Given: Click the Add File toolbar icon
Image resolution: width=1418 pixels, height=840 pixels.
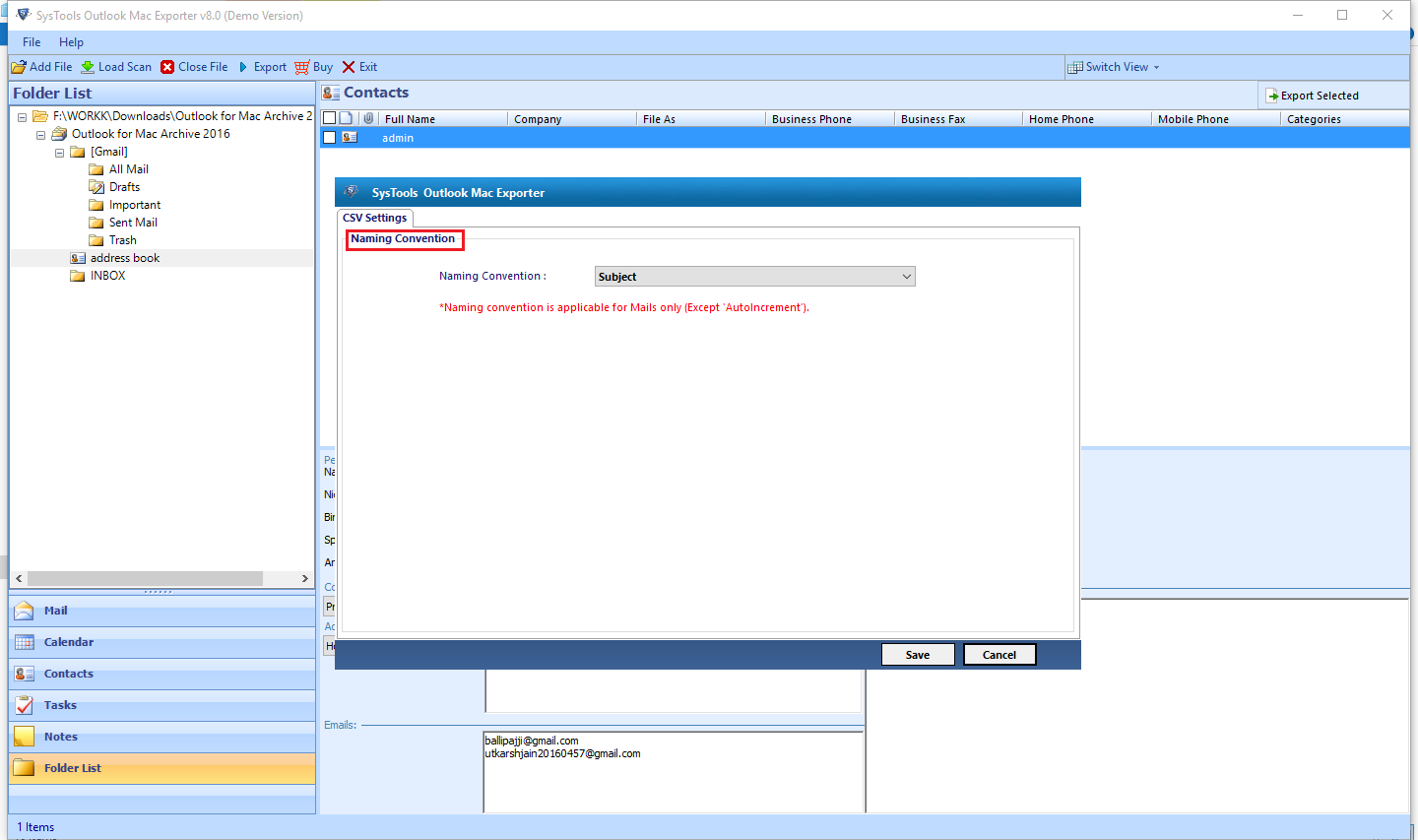Looking at the screenshot, I should [x=19, y=67].
